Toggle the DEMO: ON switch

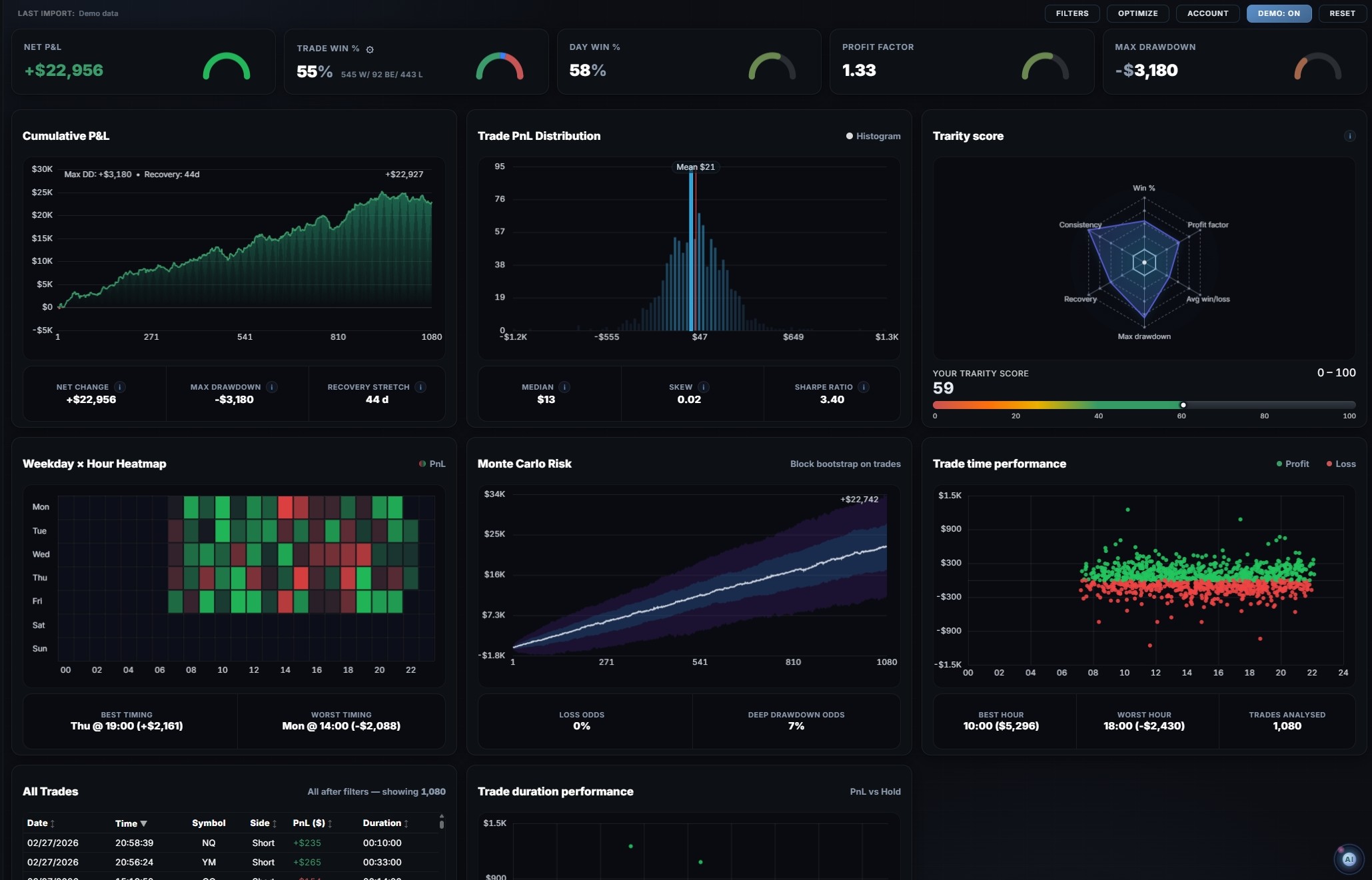(1279, 13)
